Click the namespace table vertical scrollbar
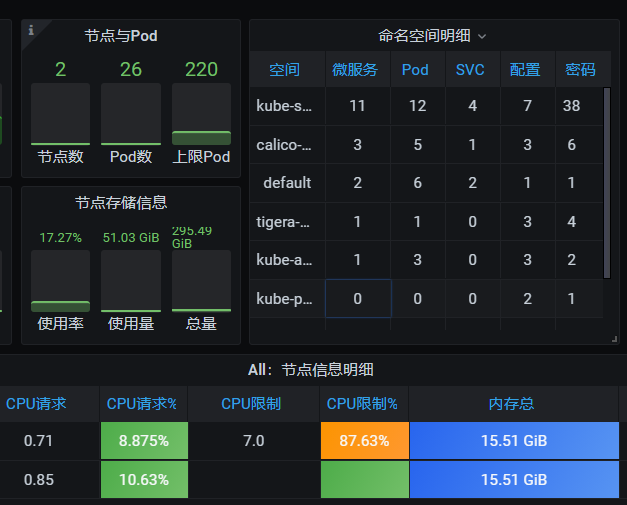The height and width of the screenshot is (505, 627). [606, 182]
